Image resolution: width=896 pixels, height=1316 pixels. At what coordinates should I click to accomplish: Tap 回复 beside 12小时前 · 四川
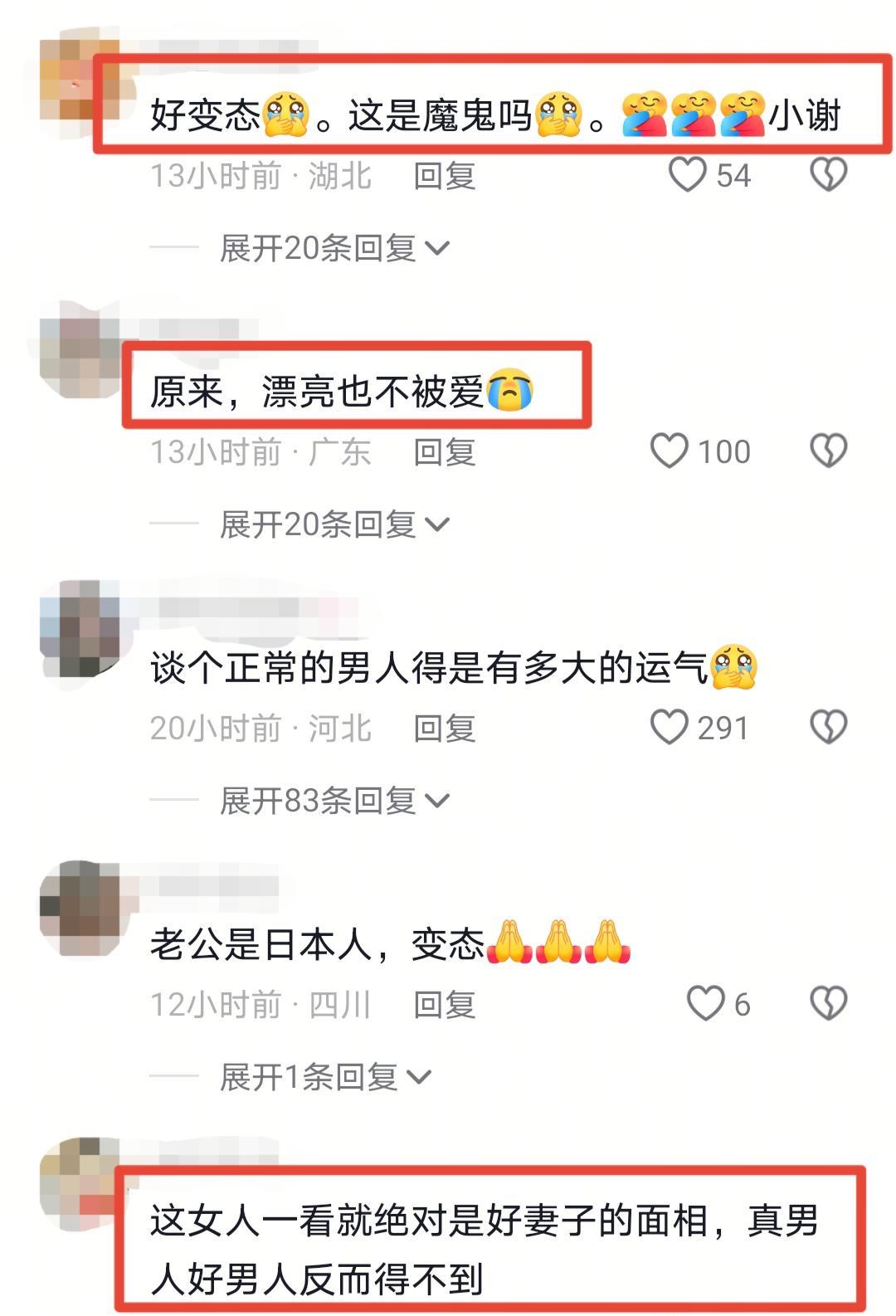[x=445, y=1005]
